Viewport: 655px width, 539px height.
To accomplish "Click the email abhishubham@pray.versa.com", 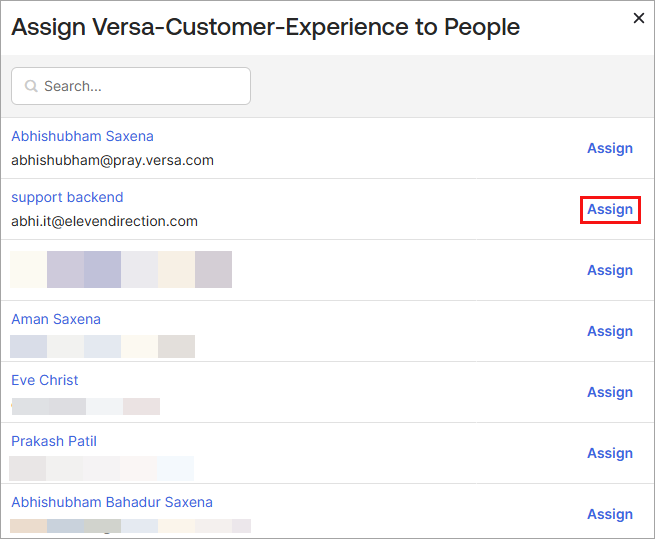I will pyautogui.click(x=112, y=160).
